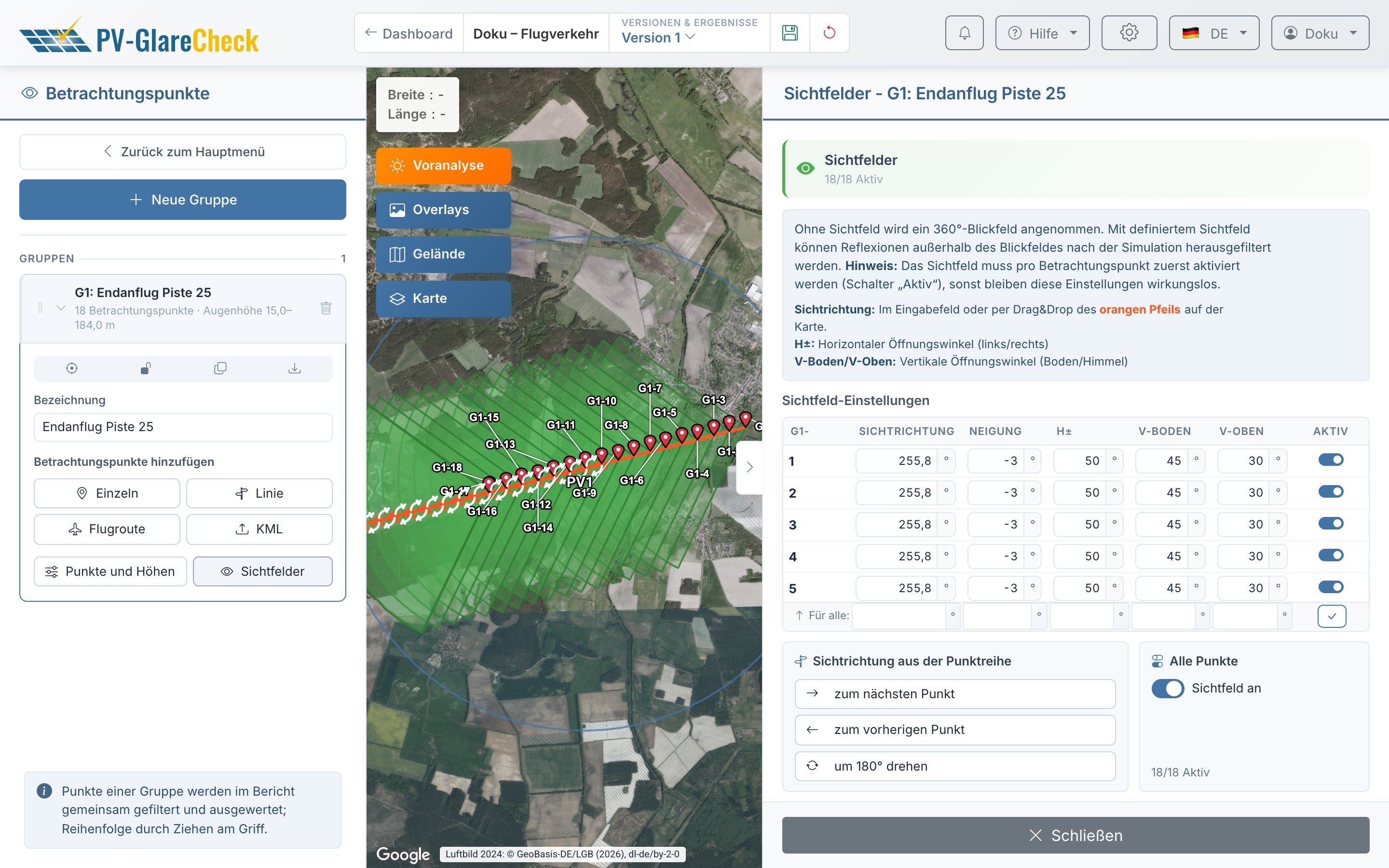Open the Karte layer menu
This screenshot has height=868, width=1389.
coord(443,298)
